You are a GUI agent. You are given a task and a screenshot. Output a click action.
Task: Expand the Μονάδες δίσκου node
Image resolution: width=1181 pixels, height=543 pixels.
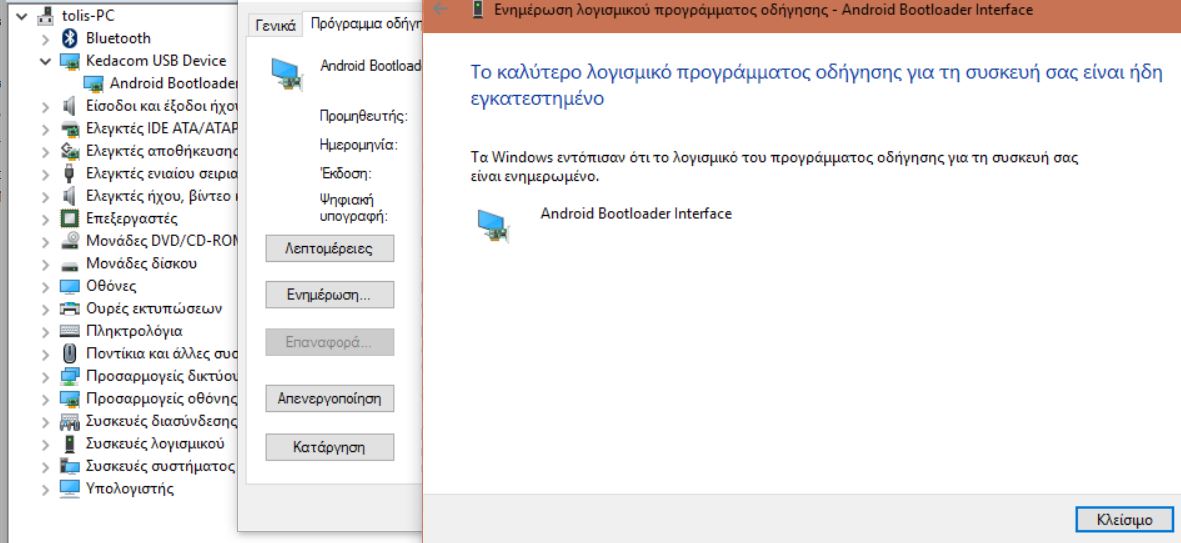pos(46,264)
